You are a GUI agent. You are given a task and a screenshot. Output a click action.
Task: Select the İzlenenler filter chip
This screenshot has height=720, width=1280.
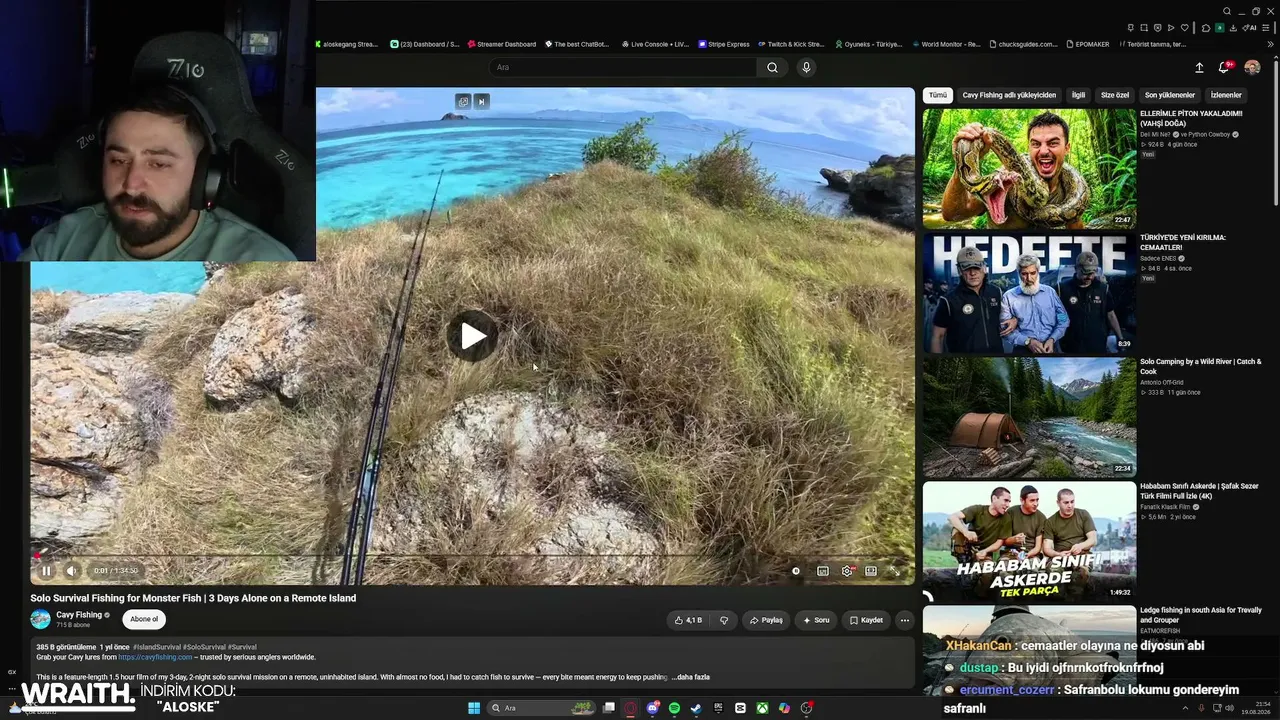pyautogui.click(x=1226, y=95)
